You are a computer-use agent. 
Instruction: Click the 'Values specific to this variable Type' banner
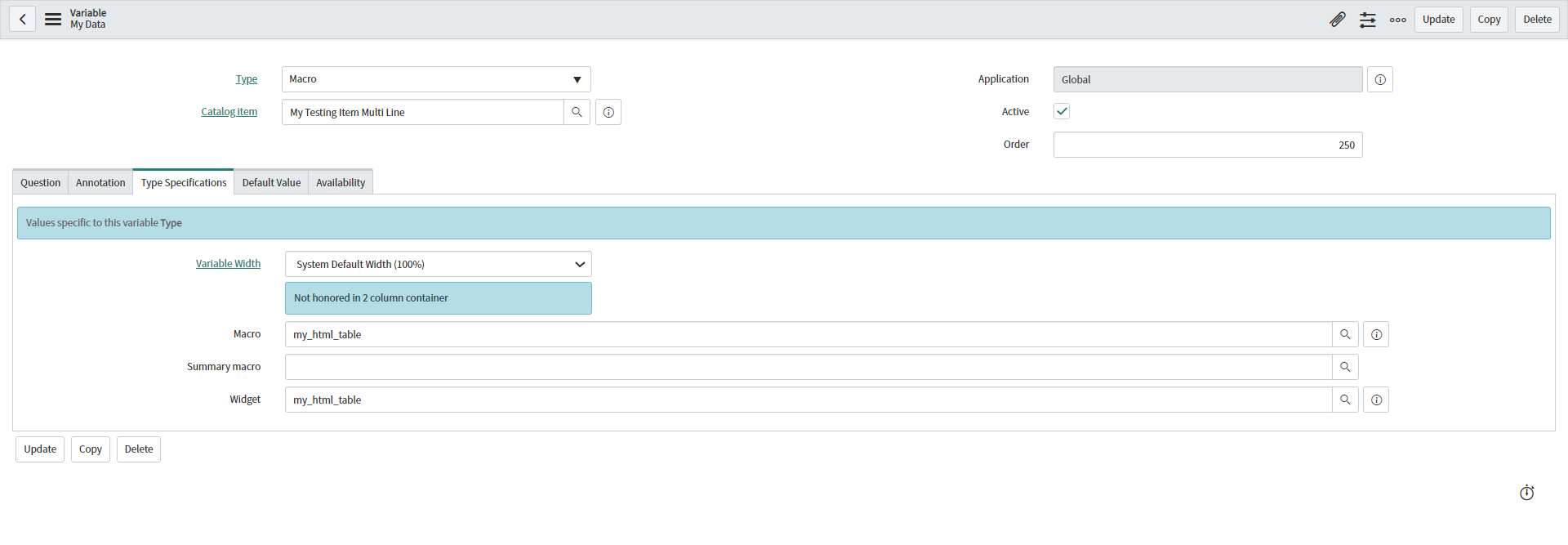tap(784, 223)
